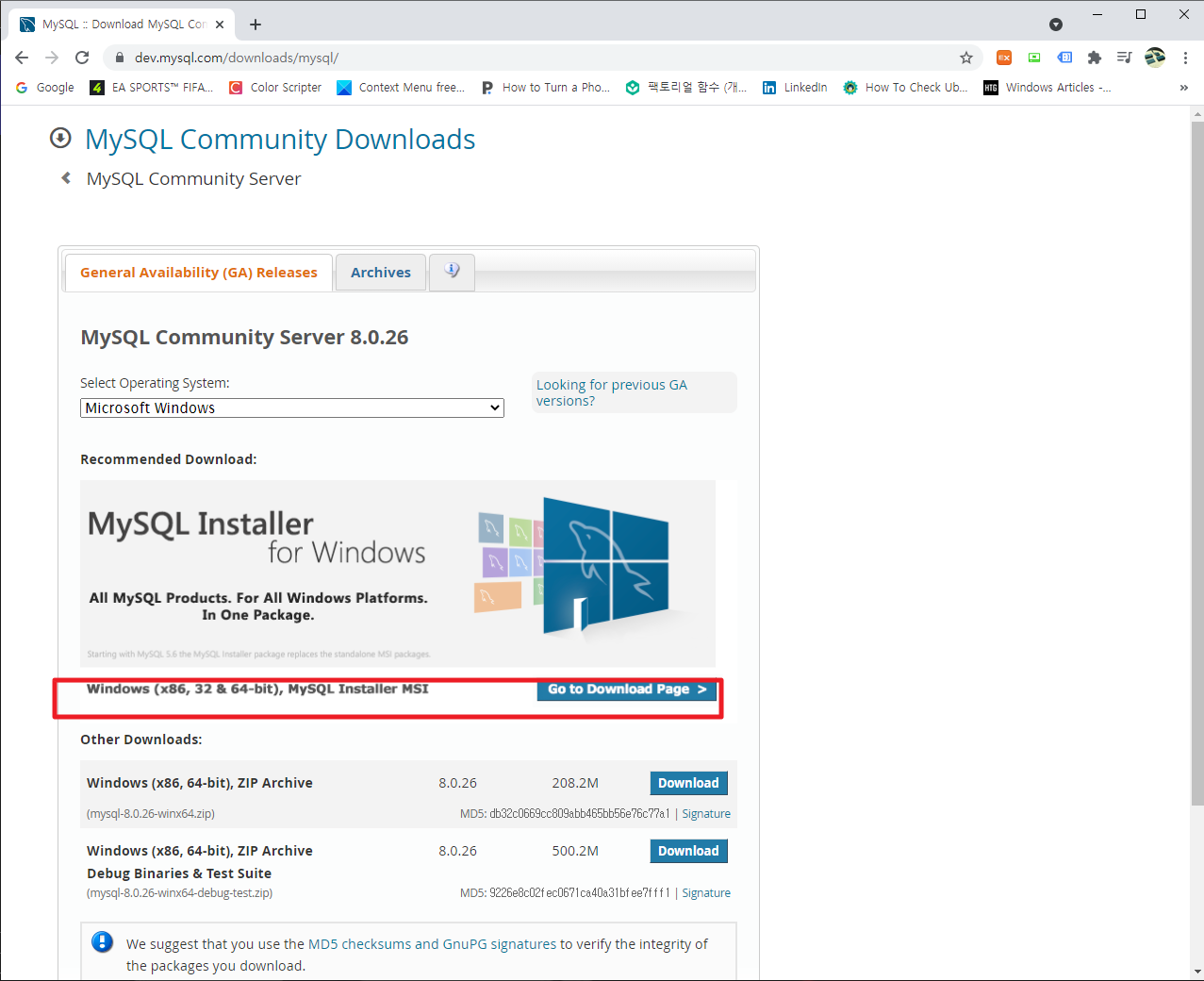Image resolution: width=1204 pixels, height=981 pixels.
Task: Open MD5 checksums and GnuPG signatures link
Action: tap(433, 944)
